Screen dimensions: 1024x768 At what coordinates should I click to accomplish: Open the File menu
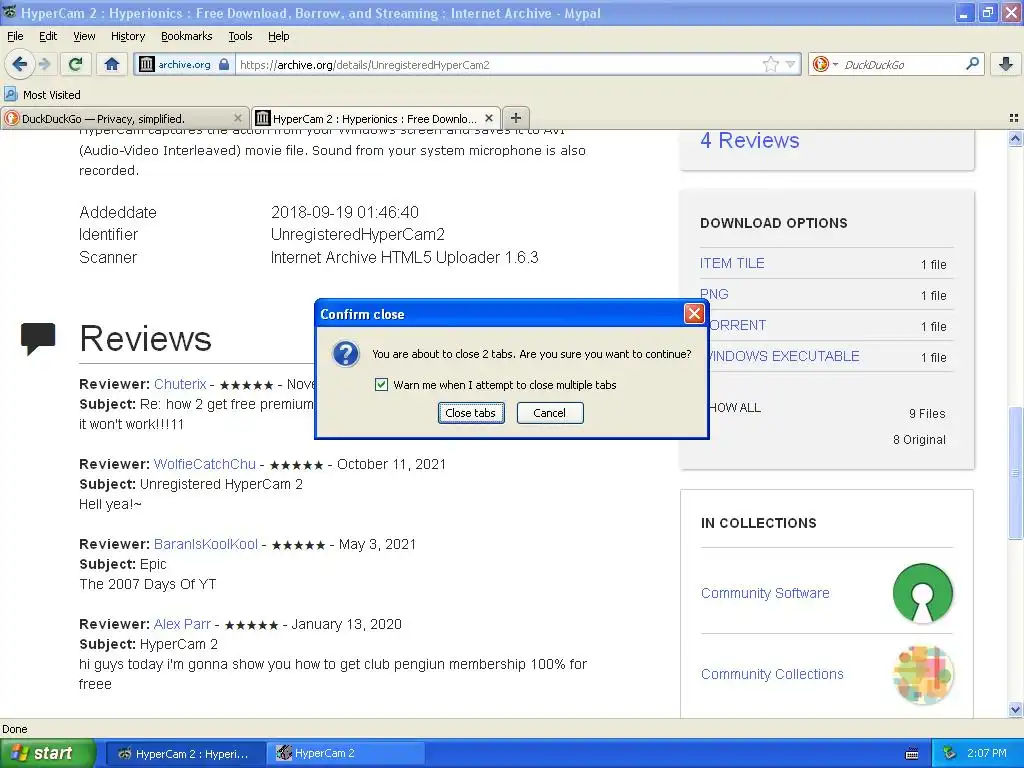pos(15,36)
